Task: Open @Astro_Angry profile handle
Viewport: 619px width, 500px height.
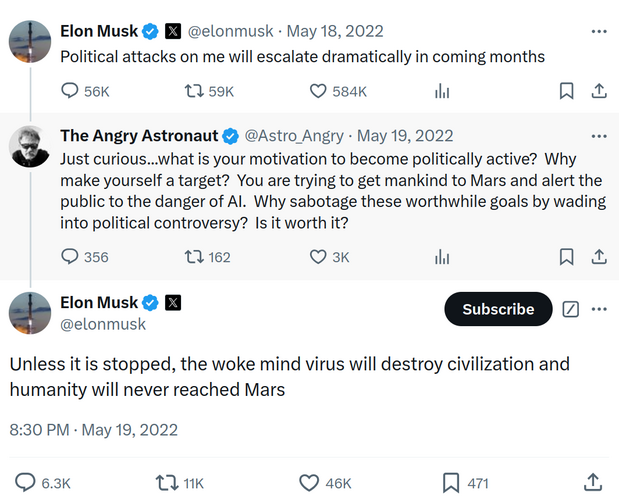Action: click(x=294, y=136)
